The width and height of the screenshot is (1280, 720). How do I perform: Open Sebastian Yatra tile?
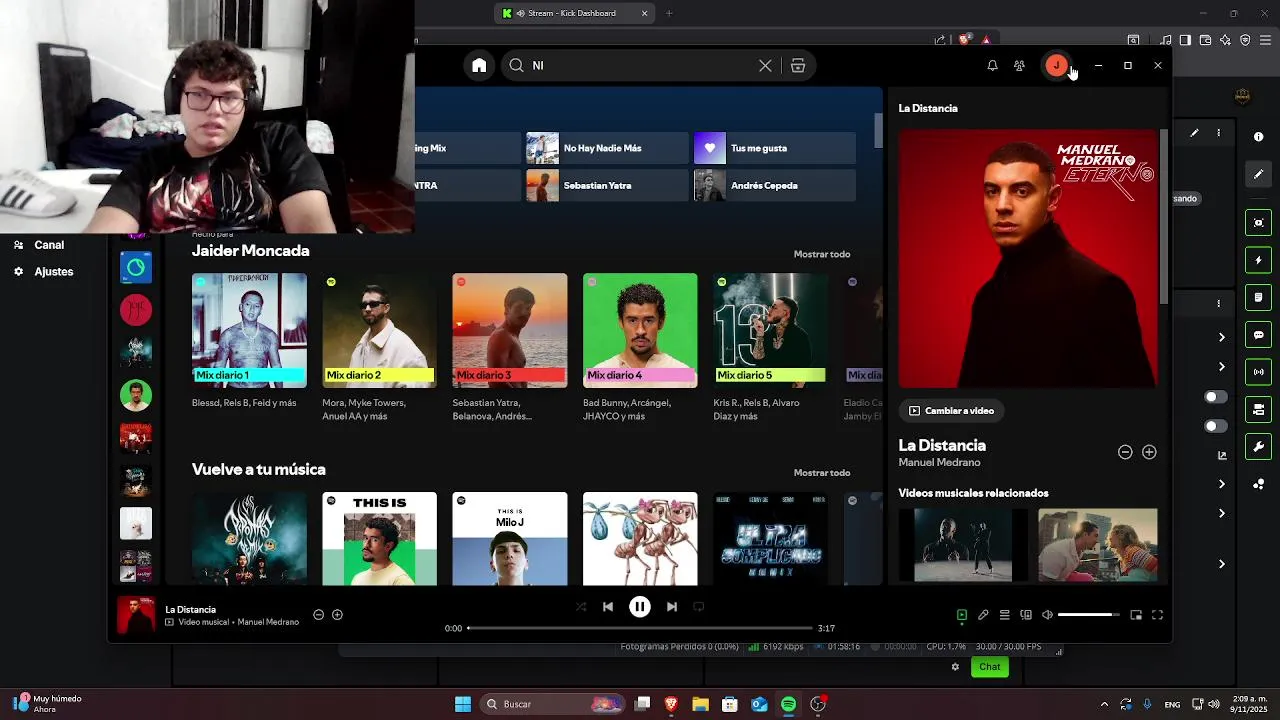click(x=607, y=185)
